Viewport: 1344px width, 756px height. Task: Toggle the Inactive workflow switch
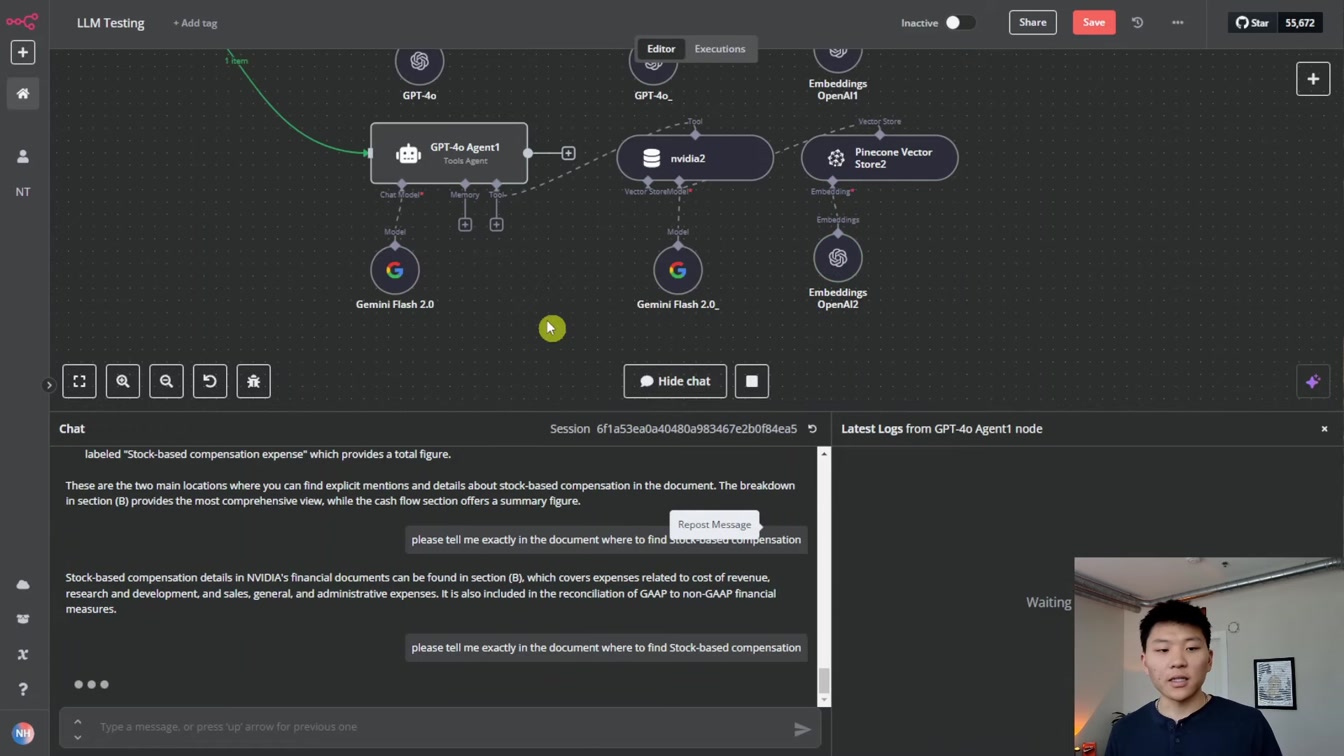[x=959, y=23]
